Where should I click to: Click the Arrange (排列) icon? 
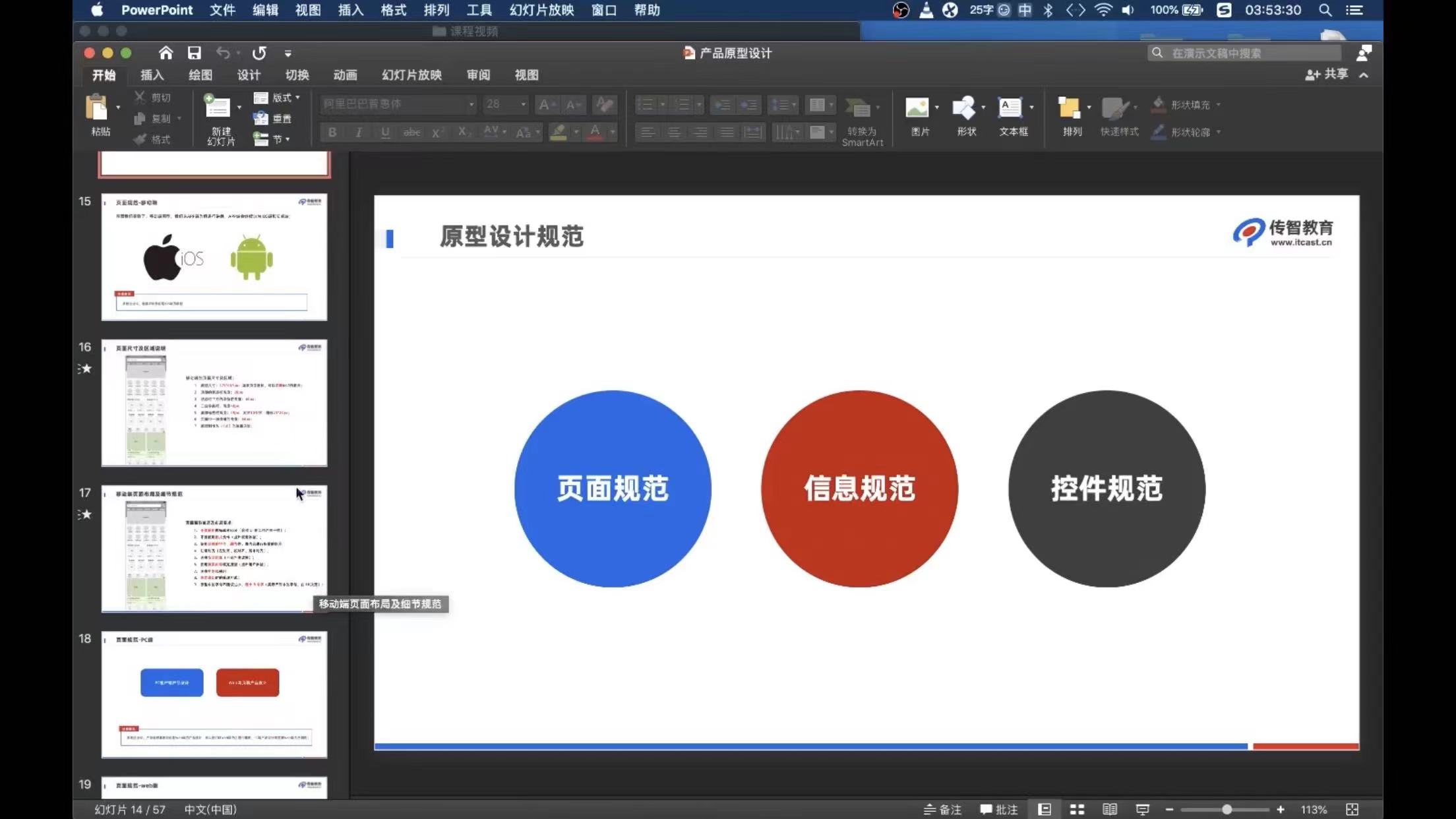point(1069,108)
